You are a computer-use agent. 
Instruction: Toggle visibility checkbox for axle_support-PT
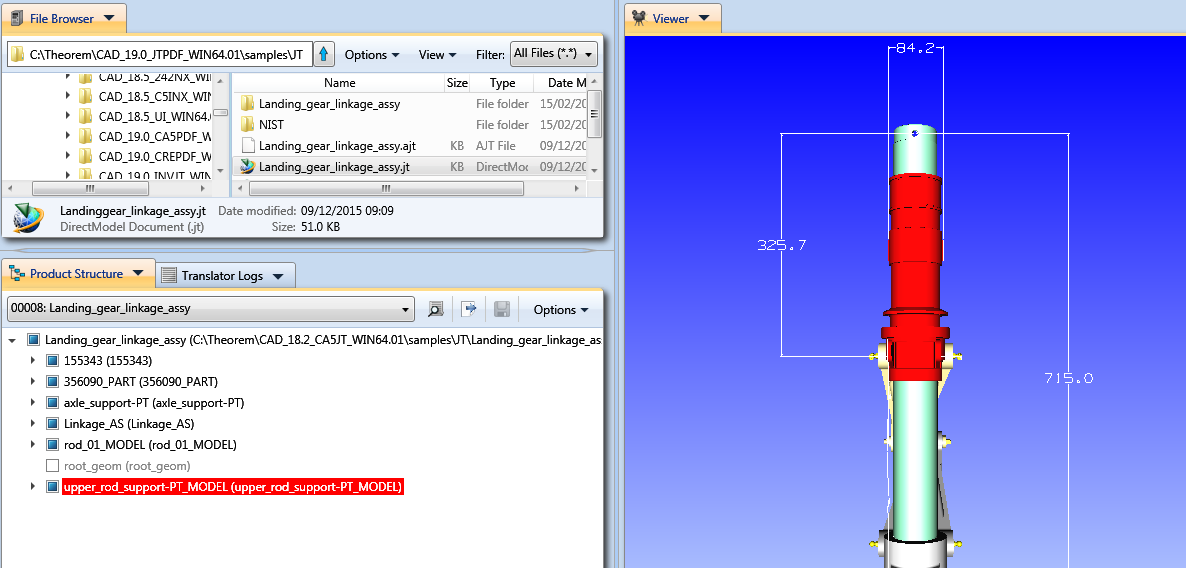click(52, 402)
